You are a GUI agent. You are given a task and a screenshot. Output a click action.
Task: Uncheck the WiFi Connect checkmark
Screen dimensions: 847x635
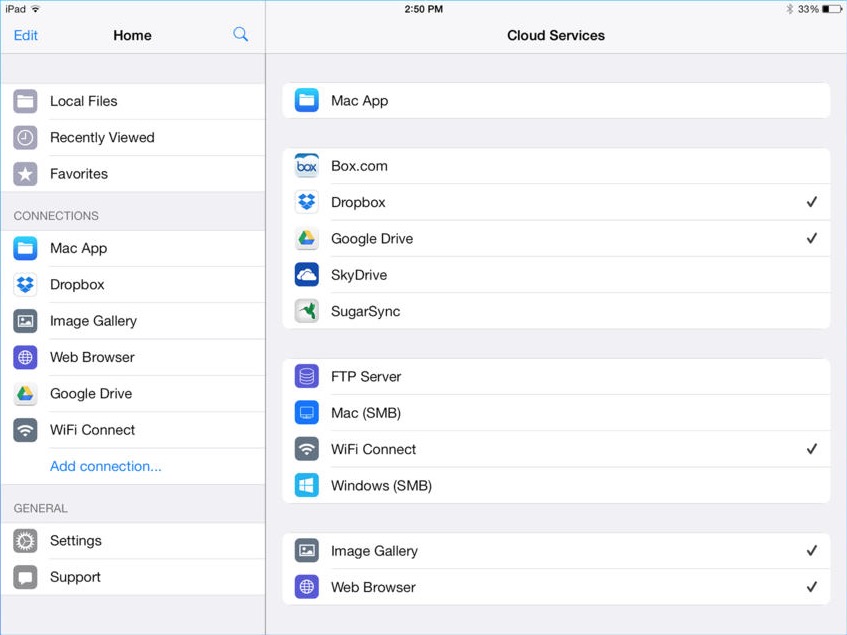point(811,449)
